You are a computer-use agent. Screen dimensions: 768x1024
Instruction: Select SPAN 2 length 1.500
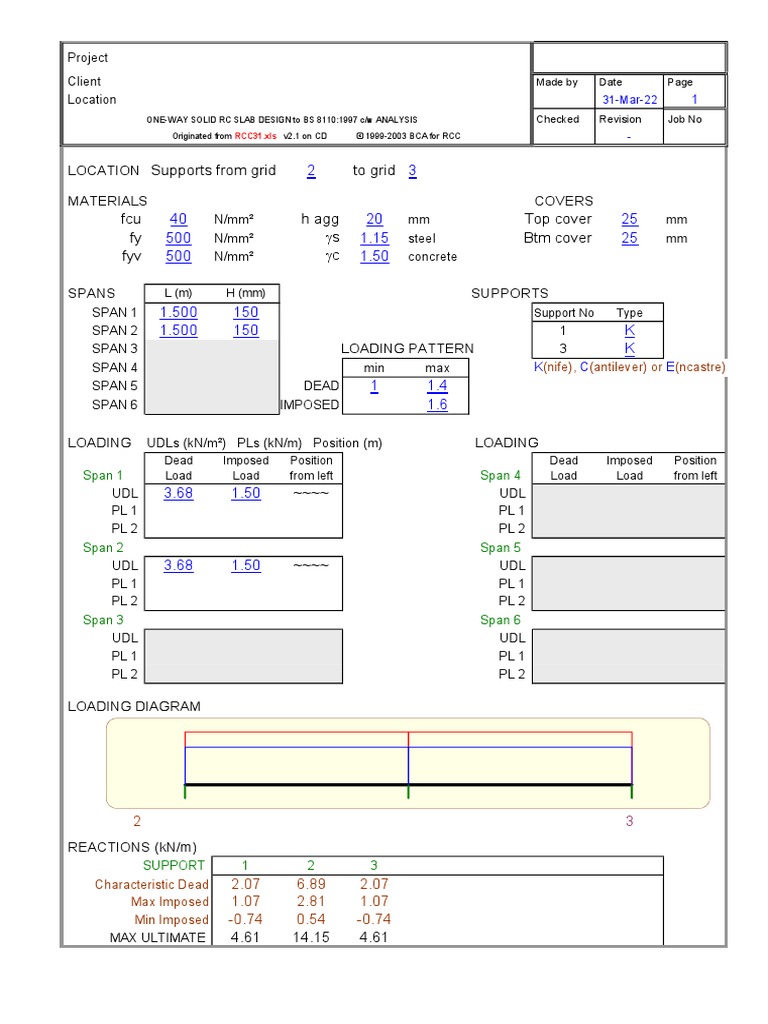pyautogui.click(x=178, y=330)
